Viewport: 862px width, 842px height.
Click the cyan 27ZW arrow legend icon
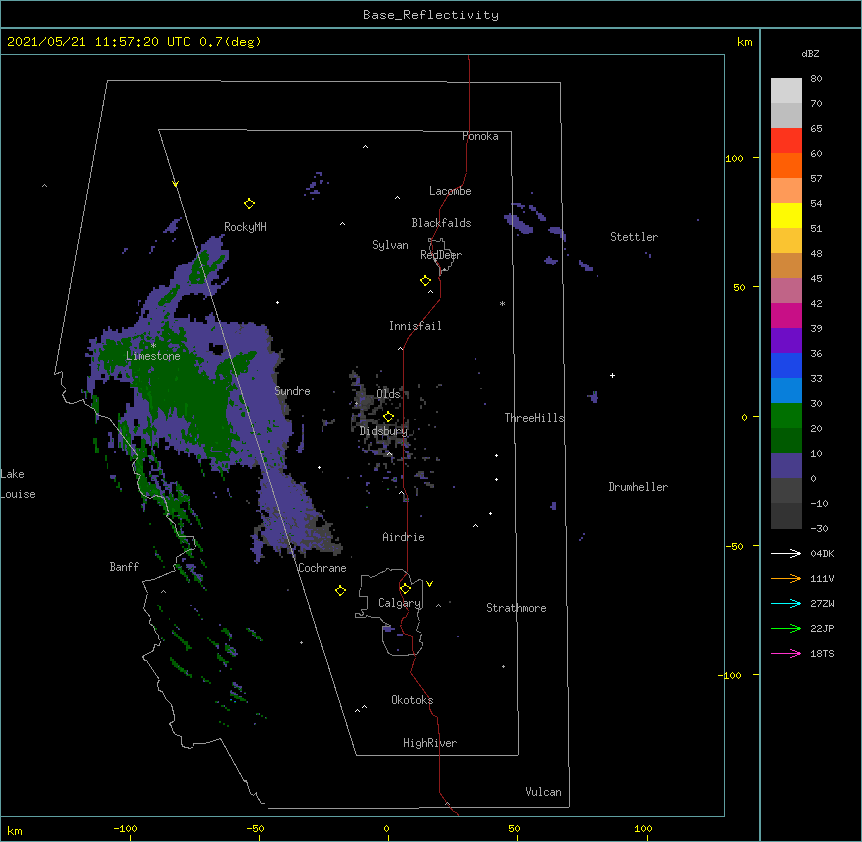pos(786,603)
